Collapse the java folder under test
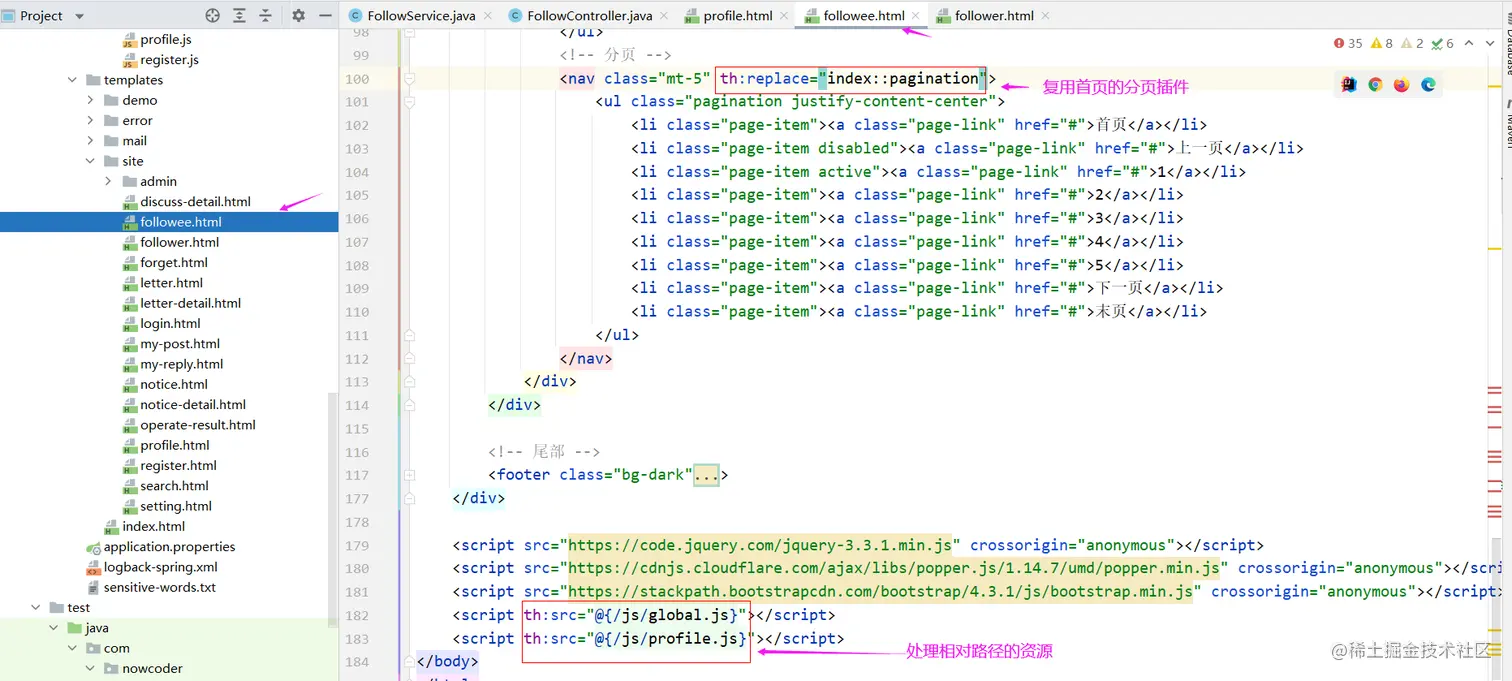This screenshot has height=681, width=1512. click(x=55, y=628)
